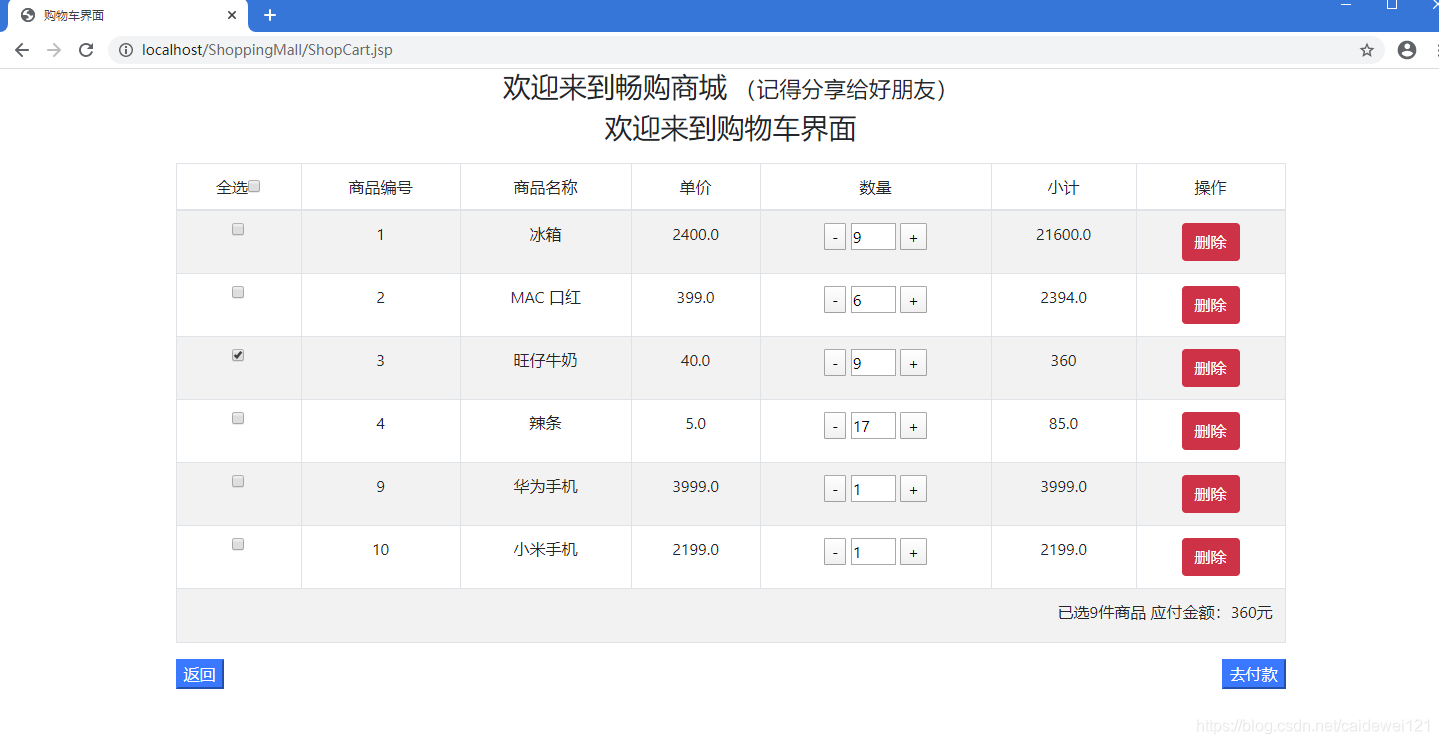Increase 旺仔牛奶 quantity with plus button
The height and width of the screenshot is (744, 1439).
click(x=913, y=363)
